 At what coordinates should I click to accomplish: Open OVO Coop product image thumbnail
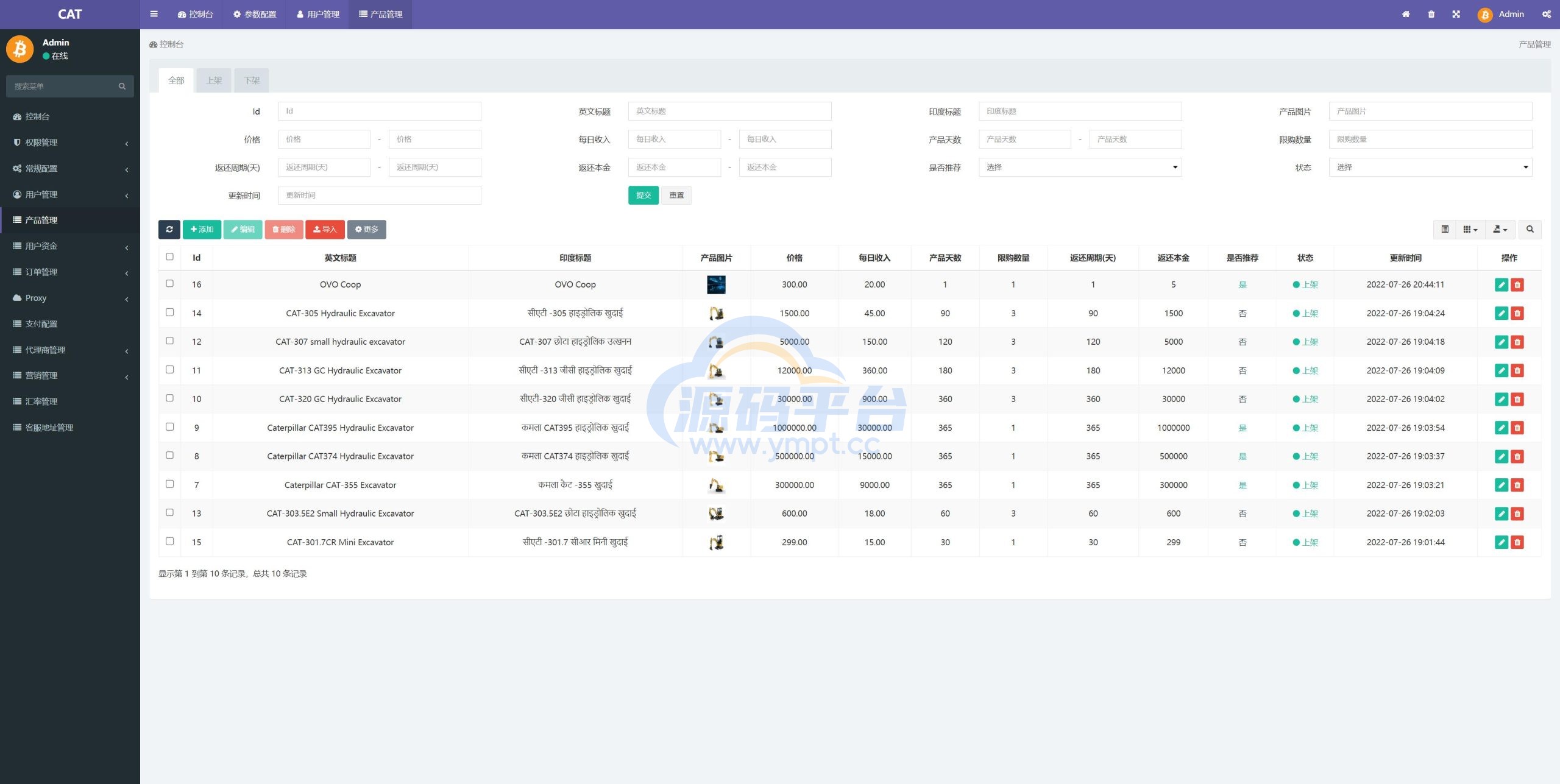716,284
